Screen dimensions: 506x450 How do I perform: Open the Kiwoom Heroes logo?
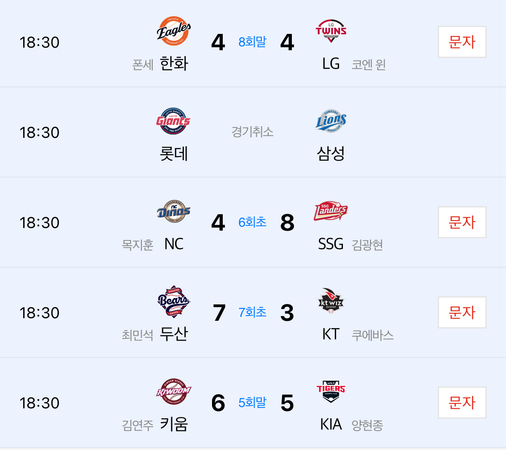point(174,391)
